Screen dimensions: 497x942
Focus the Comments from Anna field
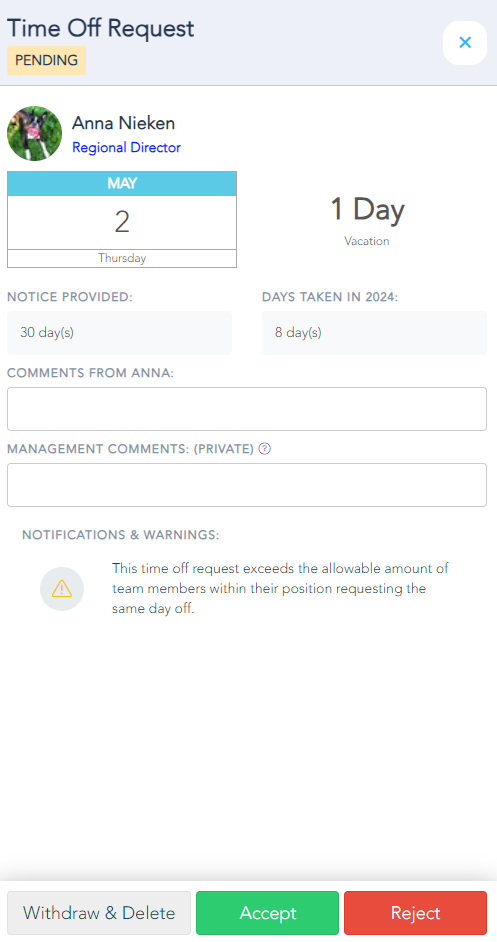tap(247, 409)
